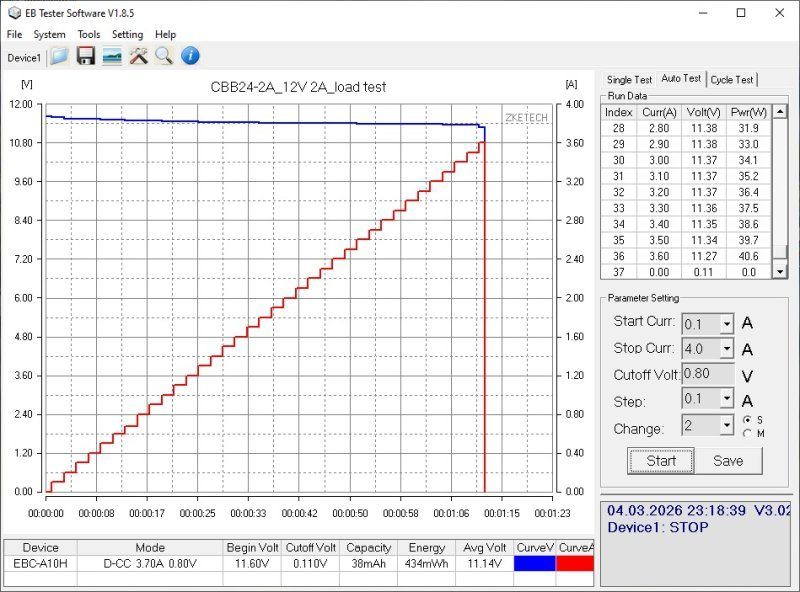Select the S seconds radio button
This screenshot has width=800, height=592.
(747, 419)
